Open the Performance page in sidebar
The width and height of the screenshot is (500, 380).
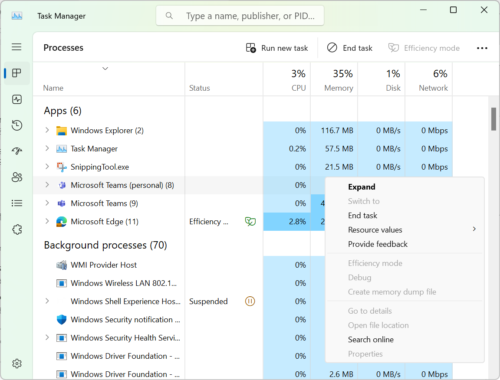click(x=17, y=99)
